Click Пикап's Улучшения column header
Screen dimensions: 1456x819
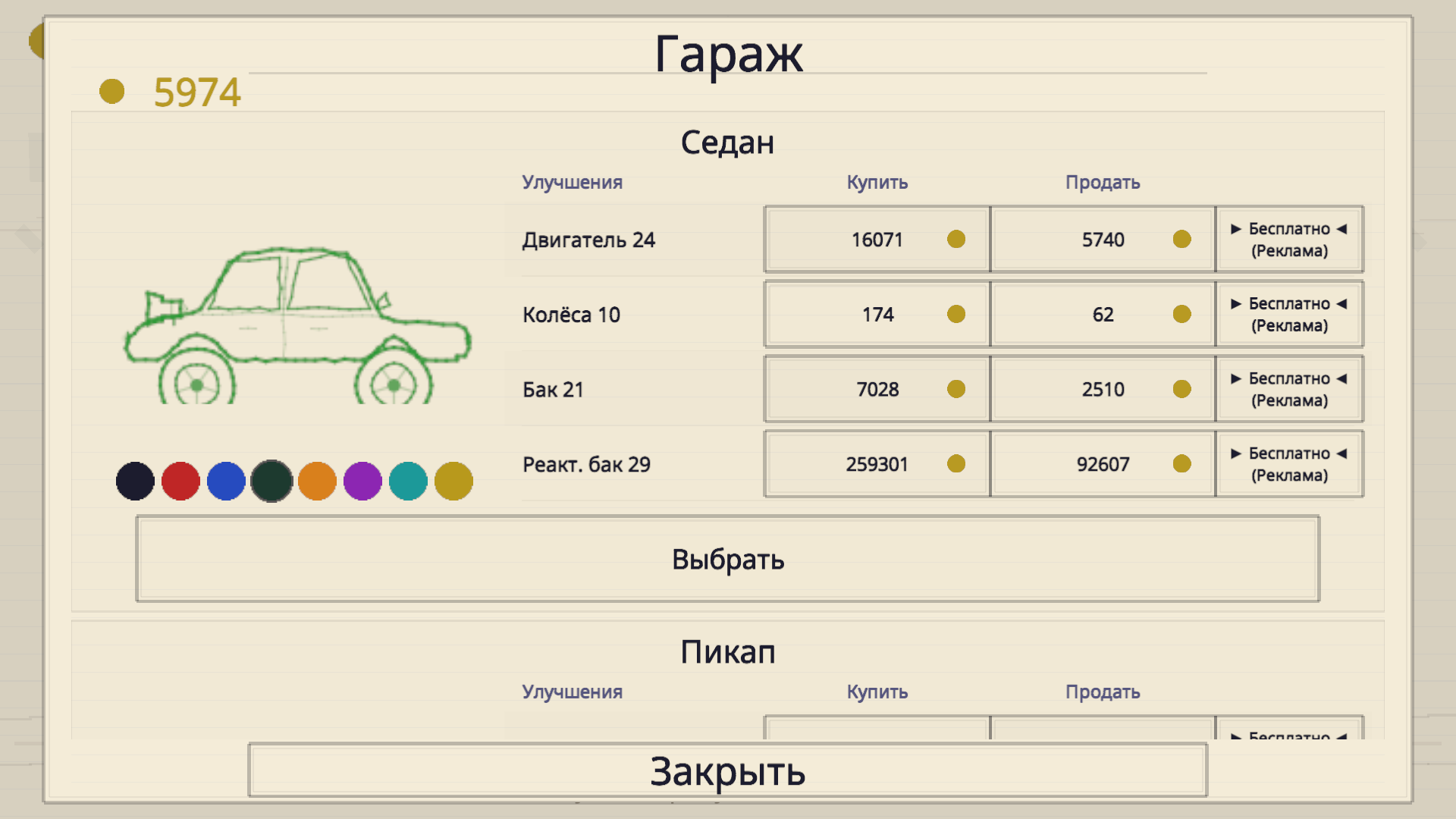572,692
